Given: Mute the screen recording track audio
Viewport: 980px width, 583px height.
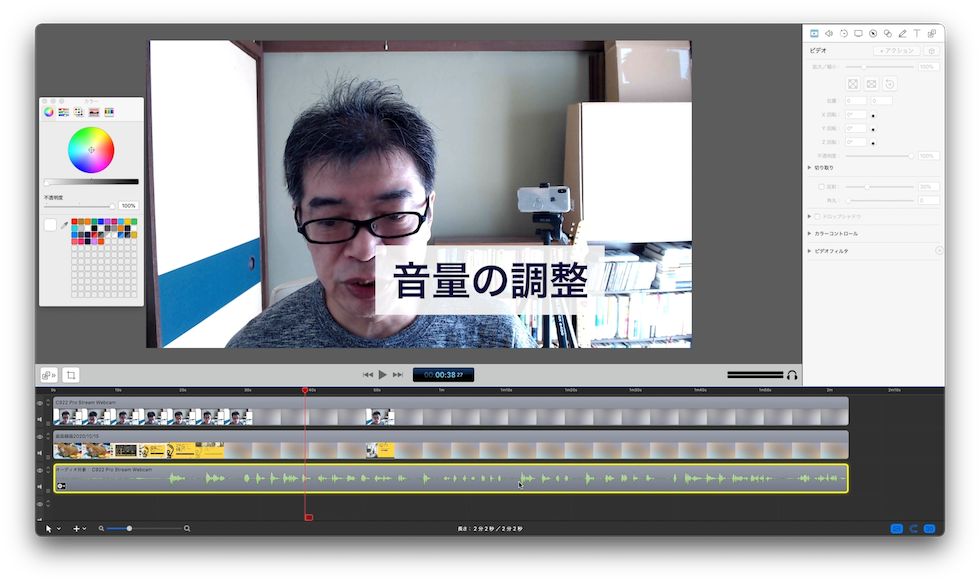Looking at the screenshot, I should click(40, 453).
